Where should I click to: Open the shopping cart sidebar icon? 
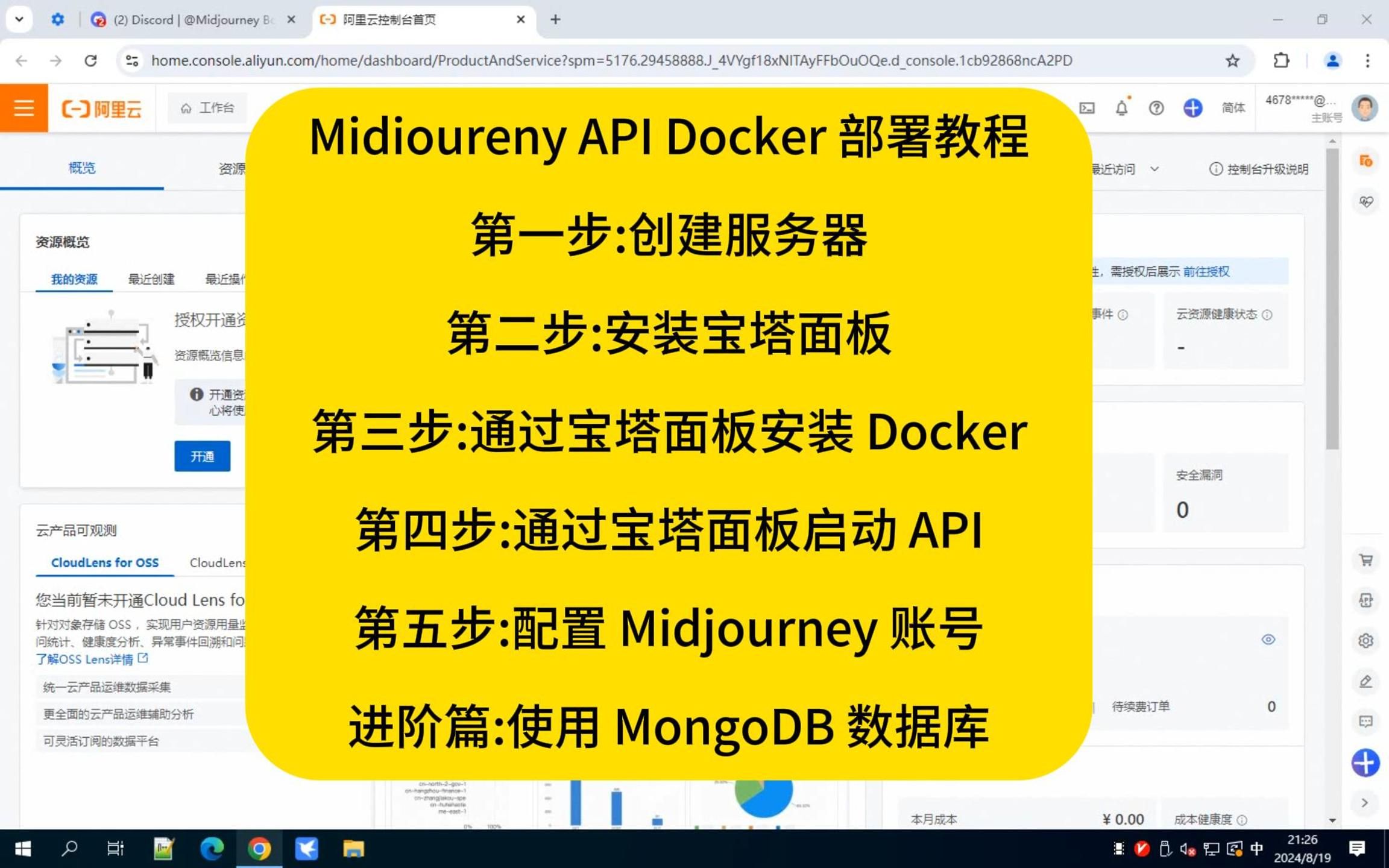click(x=1365, y=560)
